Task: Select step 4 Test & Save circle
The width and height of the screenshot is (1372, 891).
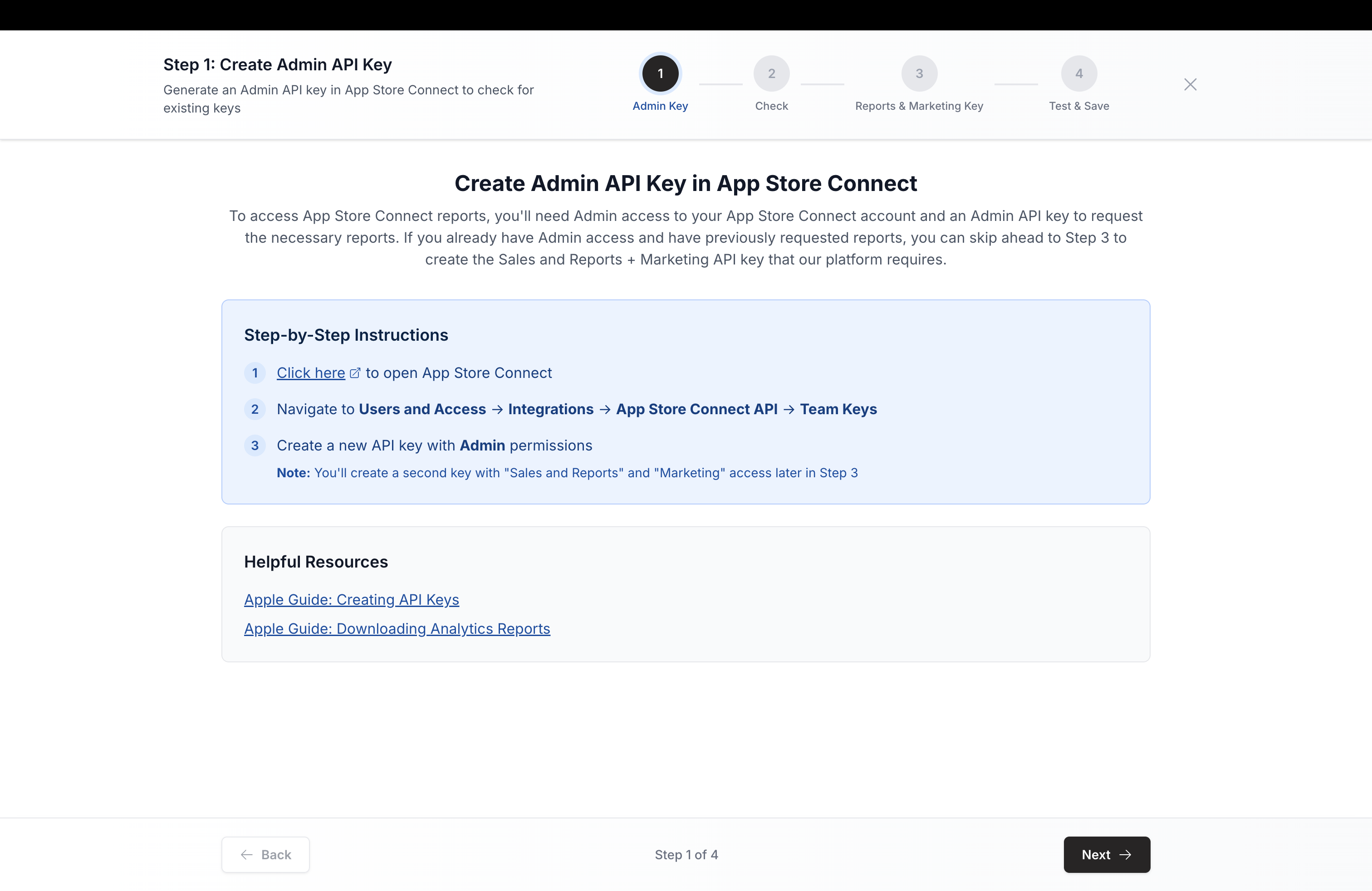Action: (1078, 73)
